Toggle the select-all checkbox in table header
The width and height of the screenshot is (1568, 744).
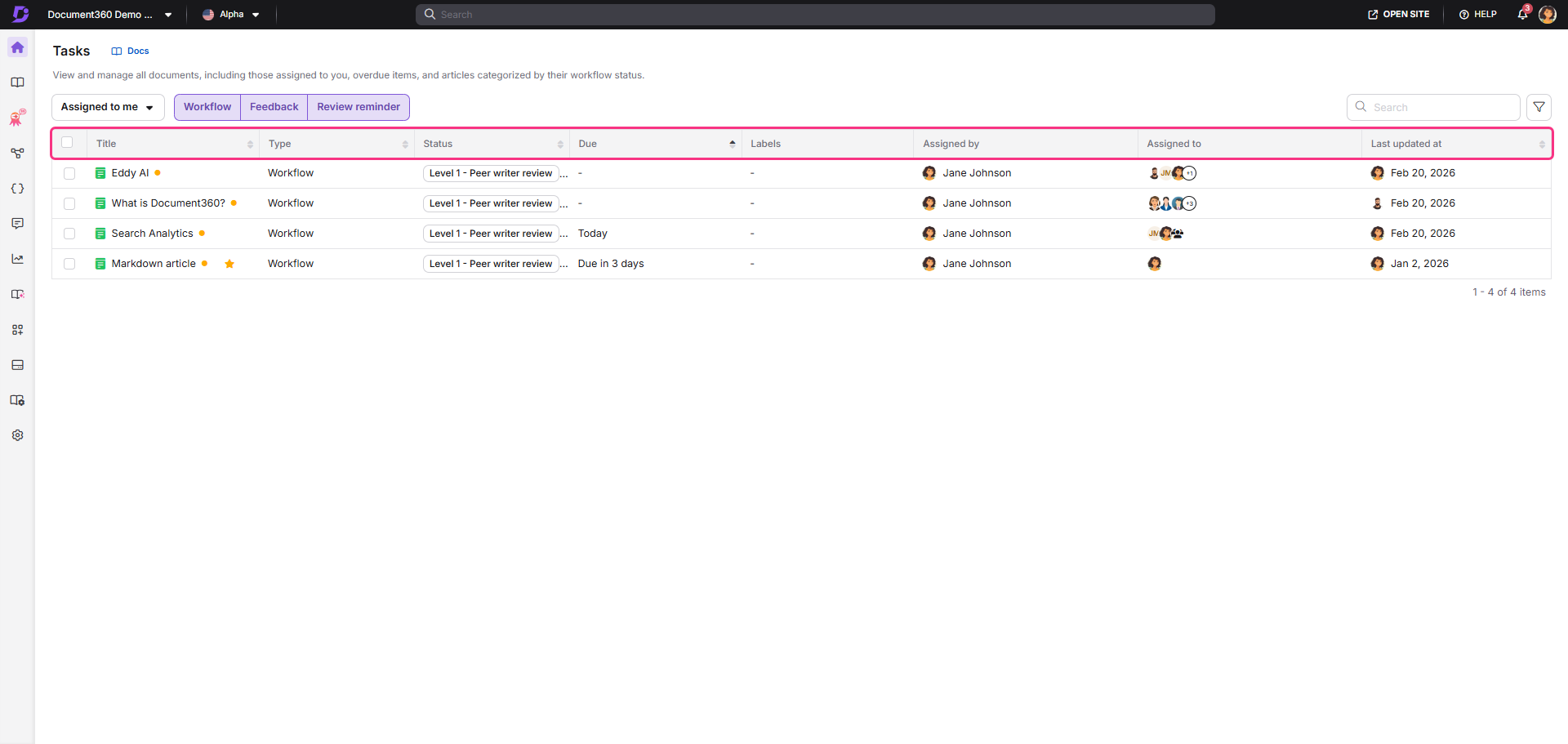tap(67, 142)
